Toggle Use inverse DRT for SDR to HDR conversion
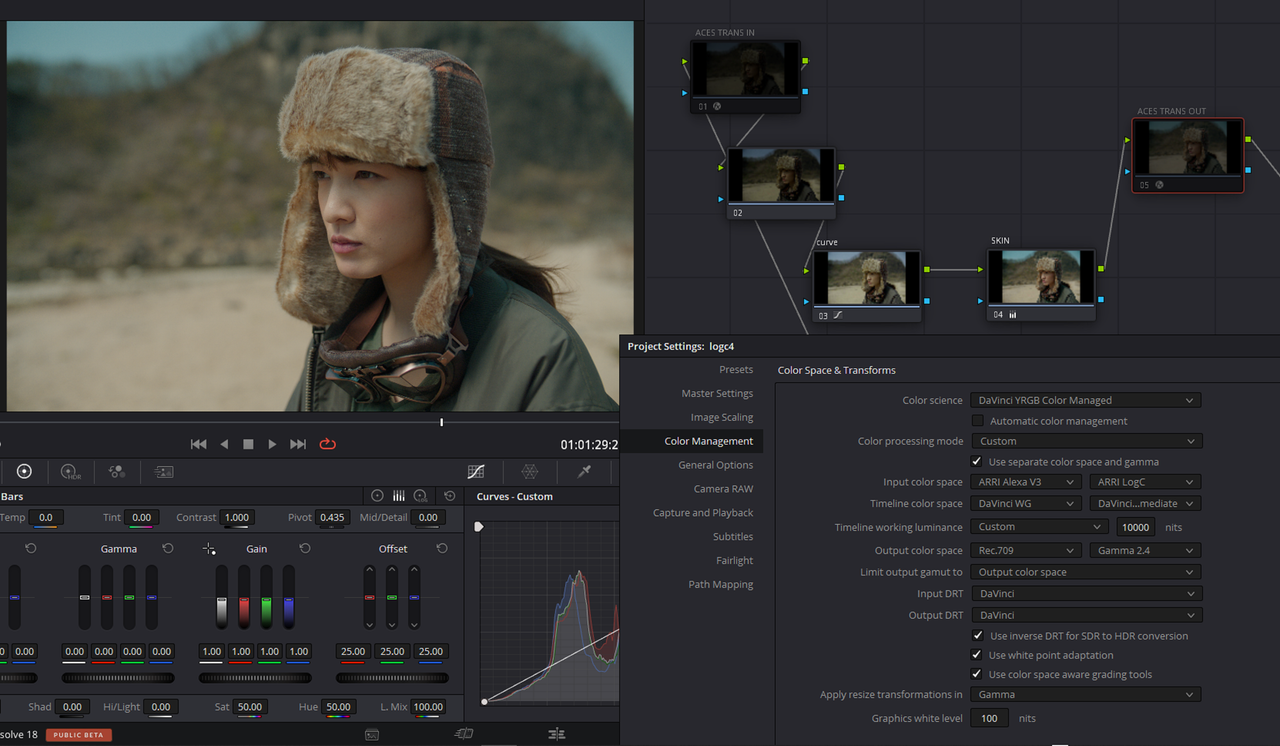This screenshot has width=1280, height=746. (977, 636)
